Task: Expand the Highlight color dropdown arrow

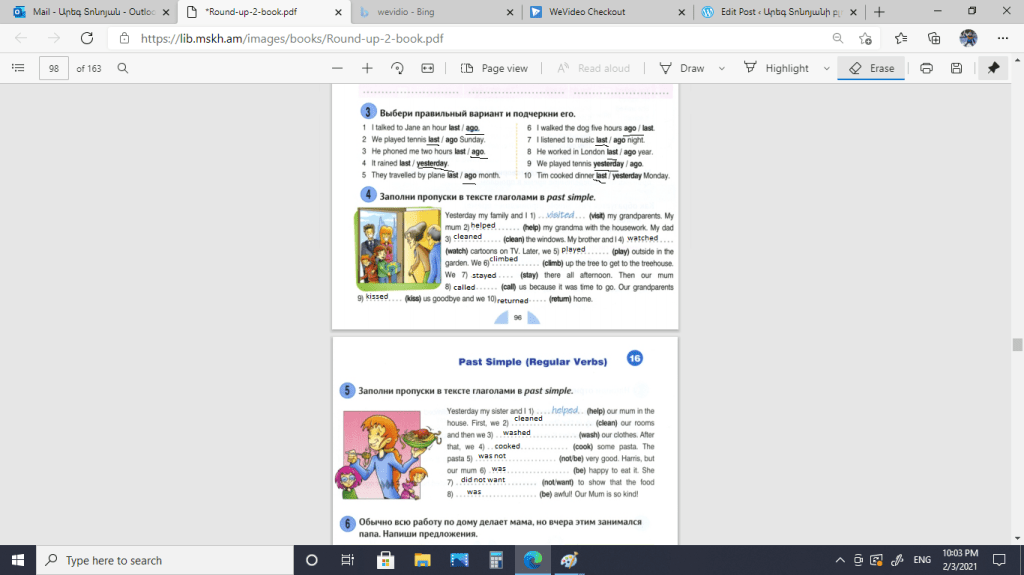Action: (x=826, y=68)
